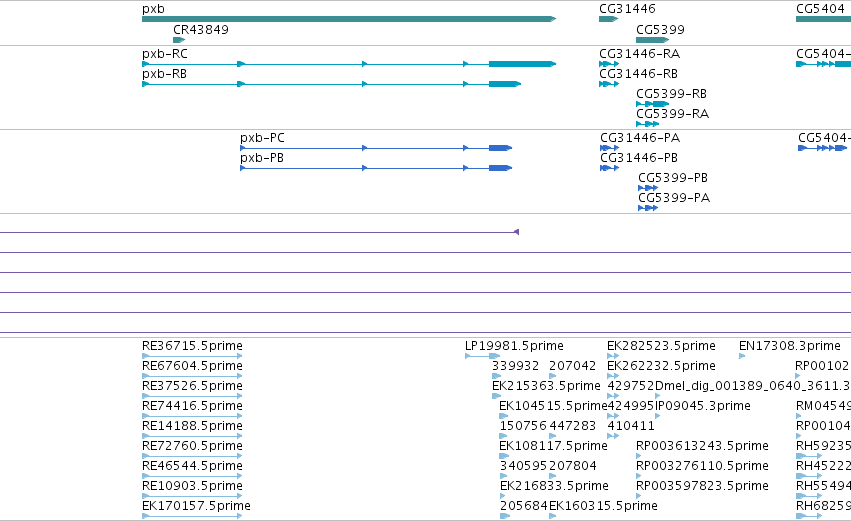
Task: Click the CG5404 gene label
Action: [x=820, y=9]
